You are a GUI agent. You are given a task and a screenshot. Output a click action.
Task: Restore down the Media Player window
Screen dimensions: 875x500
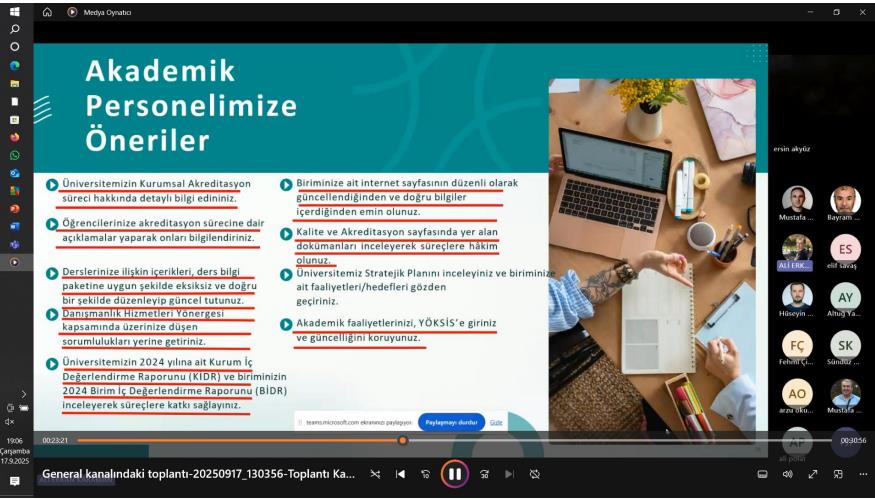click(x=836, y=12)
